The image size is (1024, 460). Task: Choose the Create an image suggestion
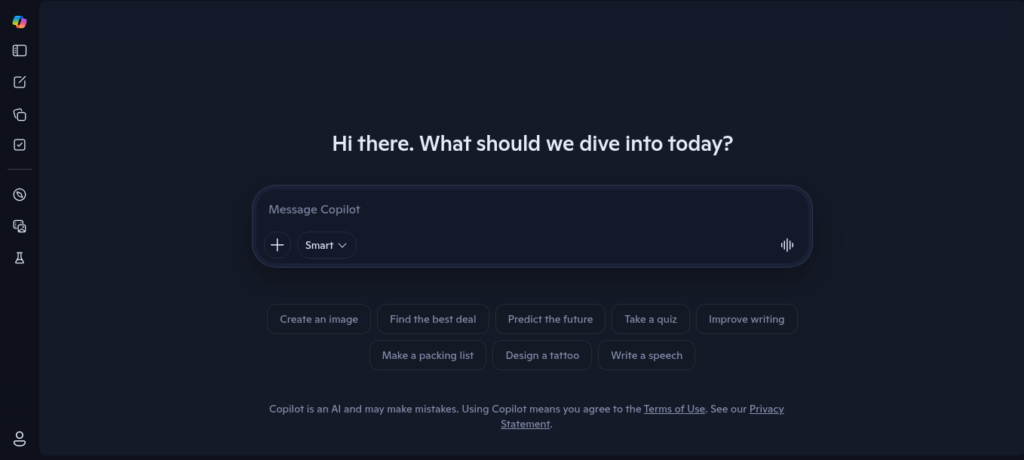click(319, 319)
